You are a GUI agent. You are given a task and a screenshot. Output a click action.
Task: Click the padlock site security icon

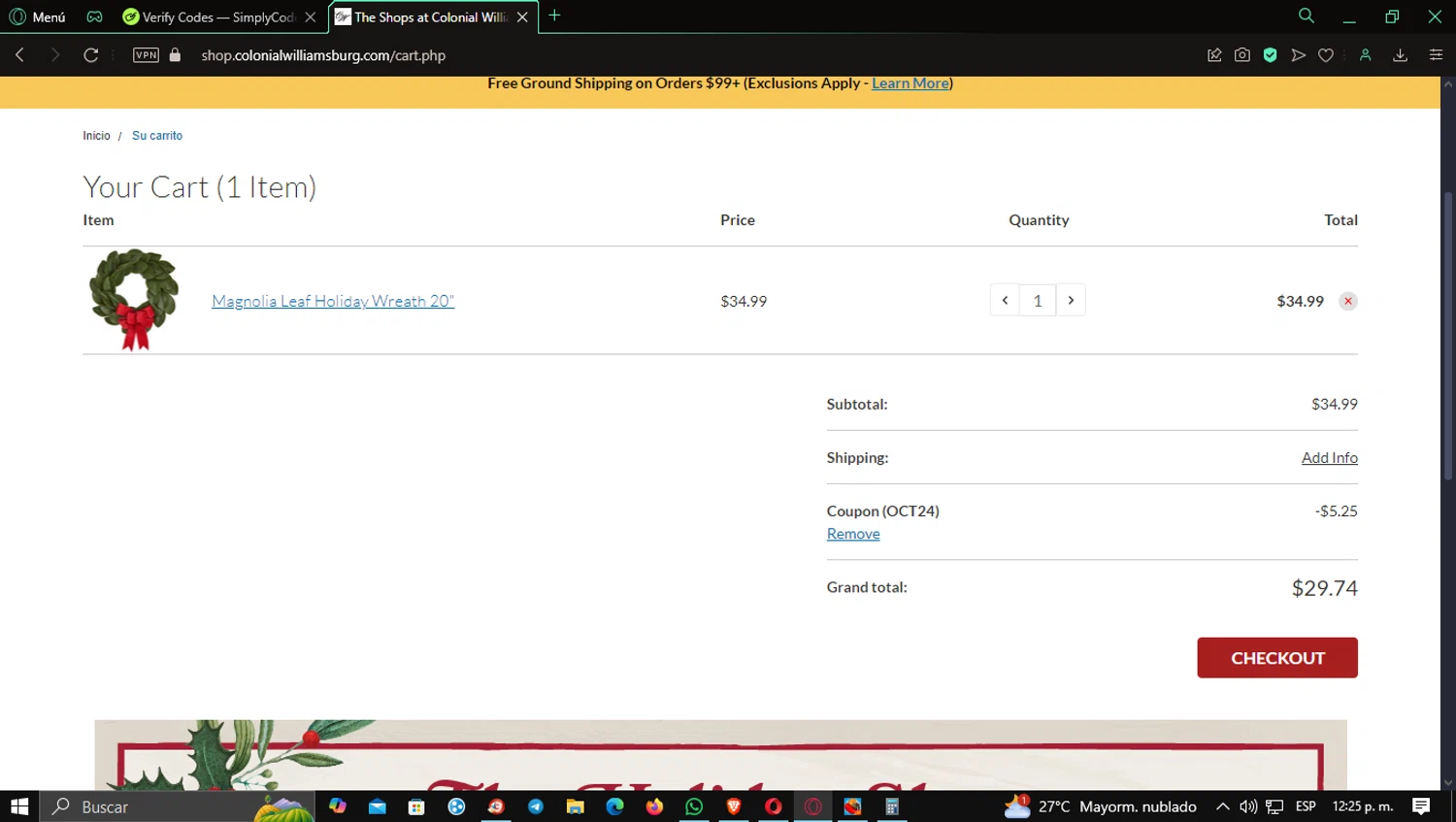point(175,55)
